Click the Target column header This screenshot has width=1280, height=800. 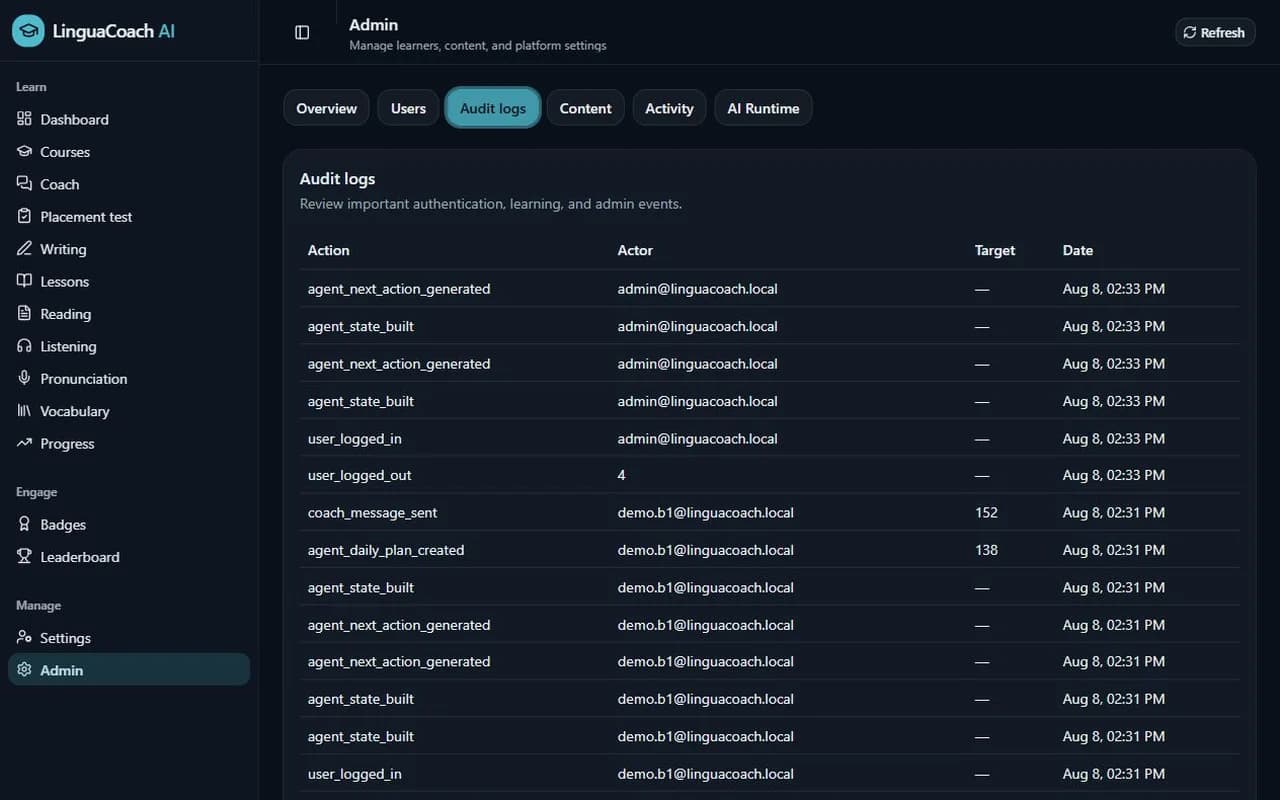(x=995, y=250)
